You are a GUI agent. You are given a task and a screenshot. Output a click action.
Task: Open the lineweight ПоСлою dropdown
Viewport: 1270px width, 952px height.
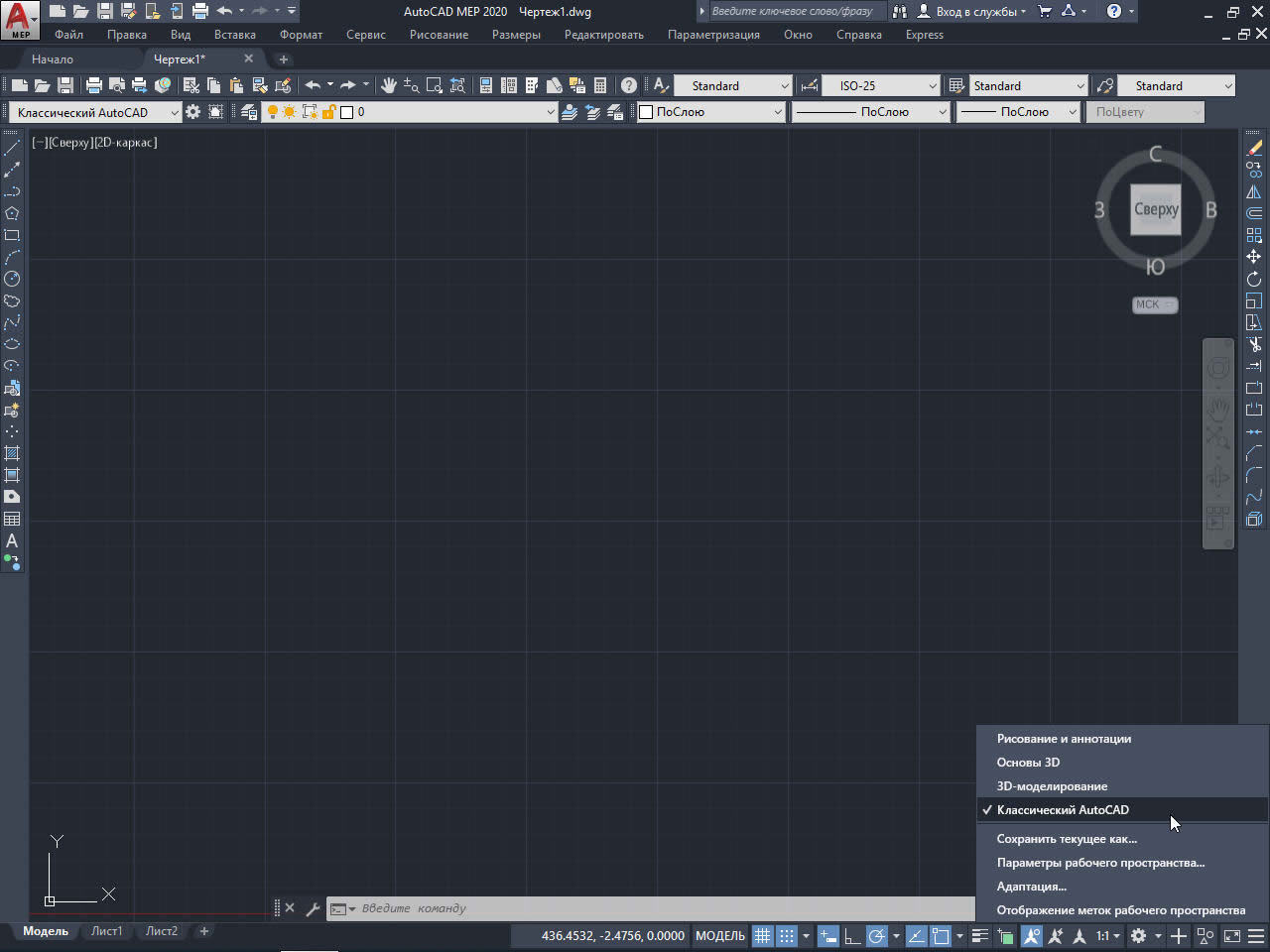pos(1017,112)
